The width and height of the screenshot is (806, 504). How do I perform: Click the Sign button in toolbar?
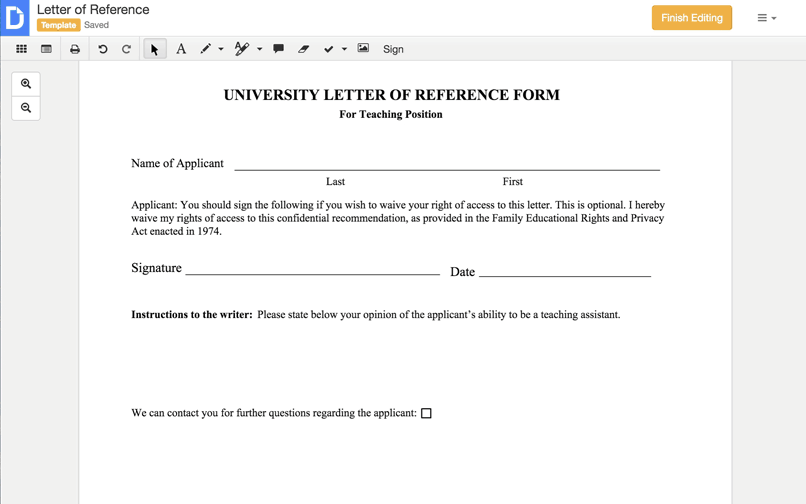click(393, 49)
